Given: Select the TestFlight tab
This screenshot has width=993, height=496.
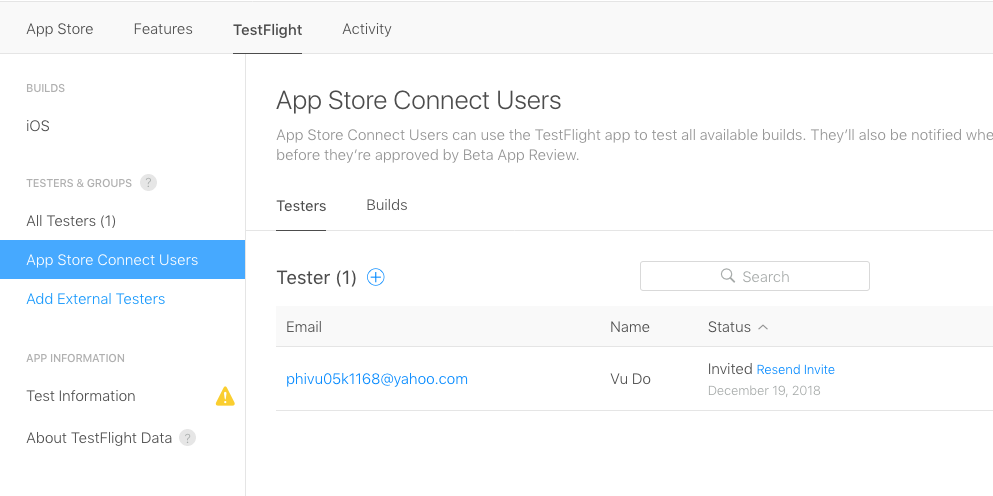Looking at the screenshot, I should [x=267, y=30].
